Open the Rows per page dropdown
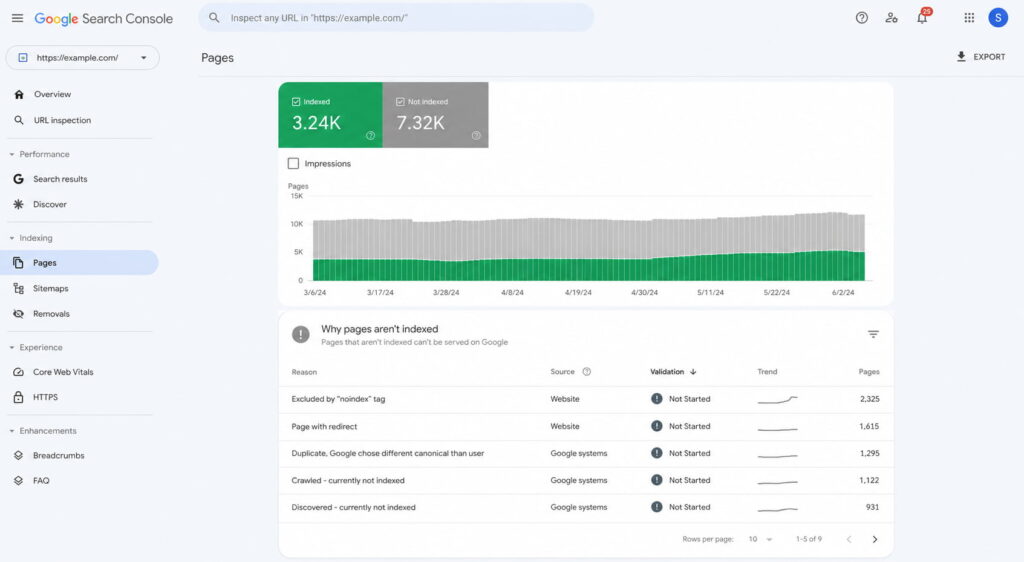Screen dimensions: 1024x562 coord(760,539)
